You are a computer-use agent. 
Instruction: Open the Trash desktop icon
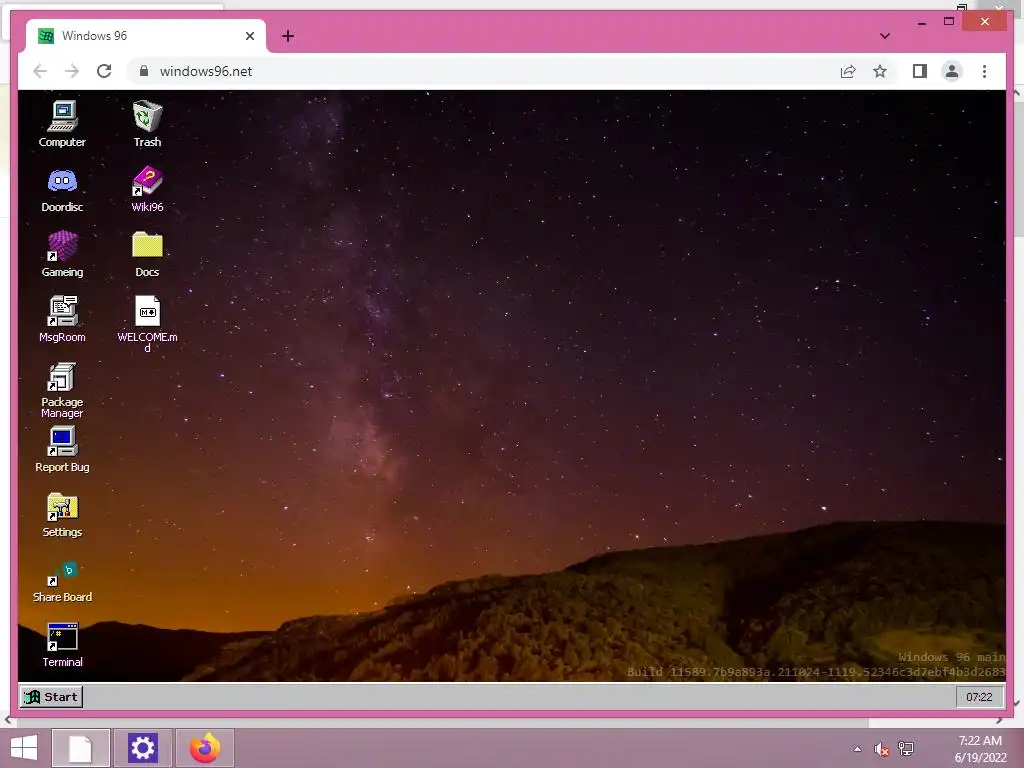147,124
